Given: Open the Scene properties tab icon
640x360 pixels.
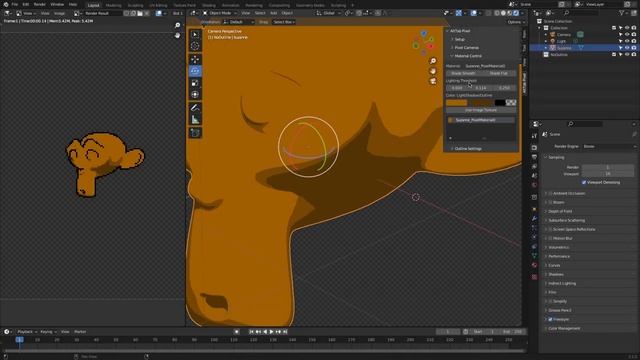Looking at the screenshot, I should click(x=534, y=176).
